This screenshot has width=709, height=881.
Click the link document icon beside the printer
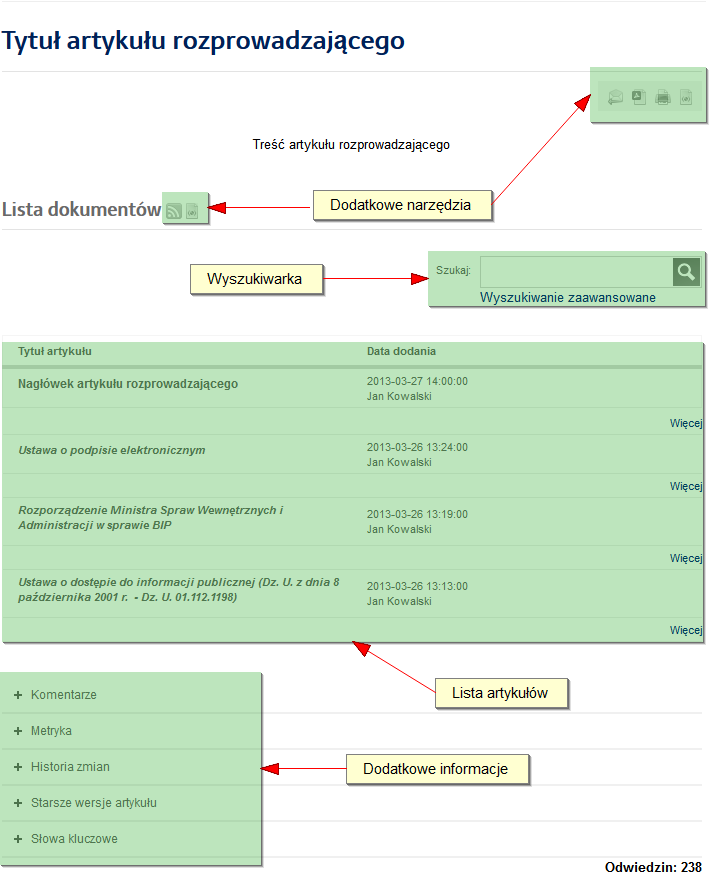[686, 97]
